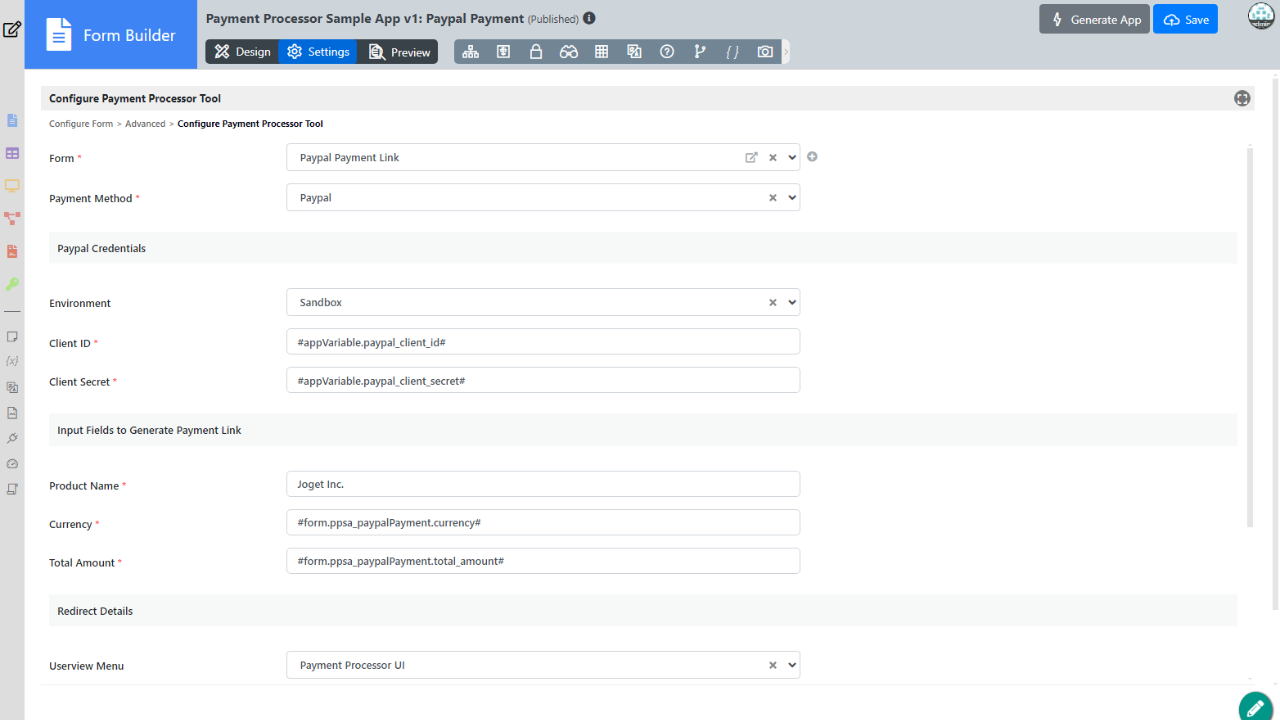Open the Payment Method dropdown arrow

(792, 198)
